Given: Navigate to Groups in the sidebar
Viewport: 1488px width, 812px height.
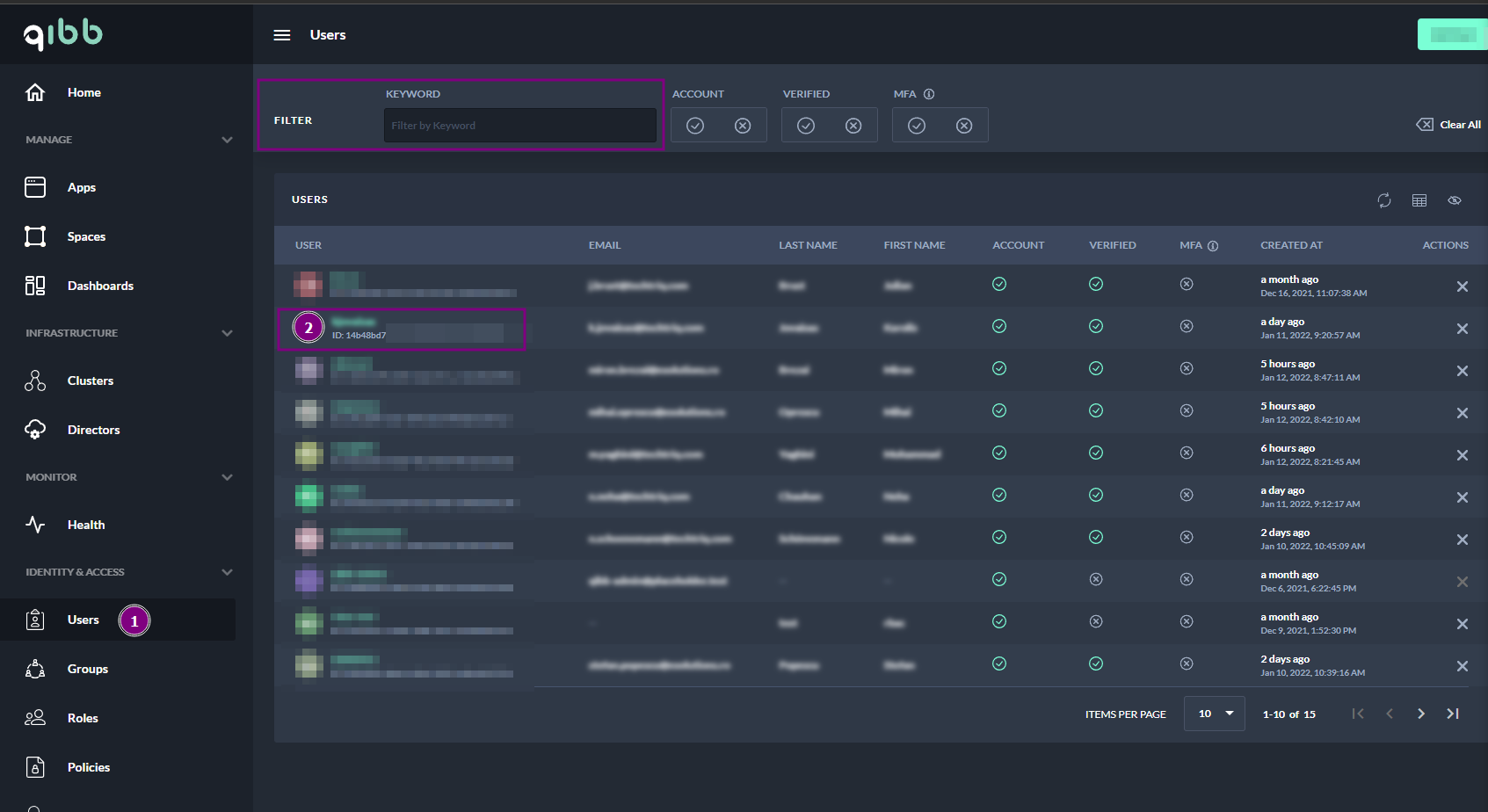Looking at the screenshot, I should 88,669.
